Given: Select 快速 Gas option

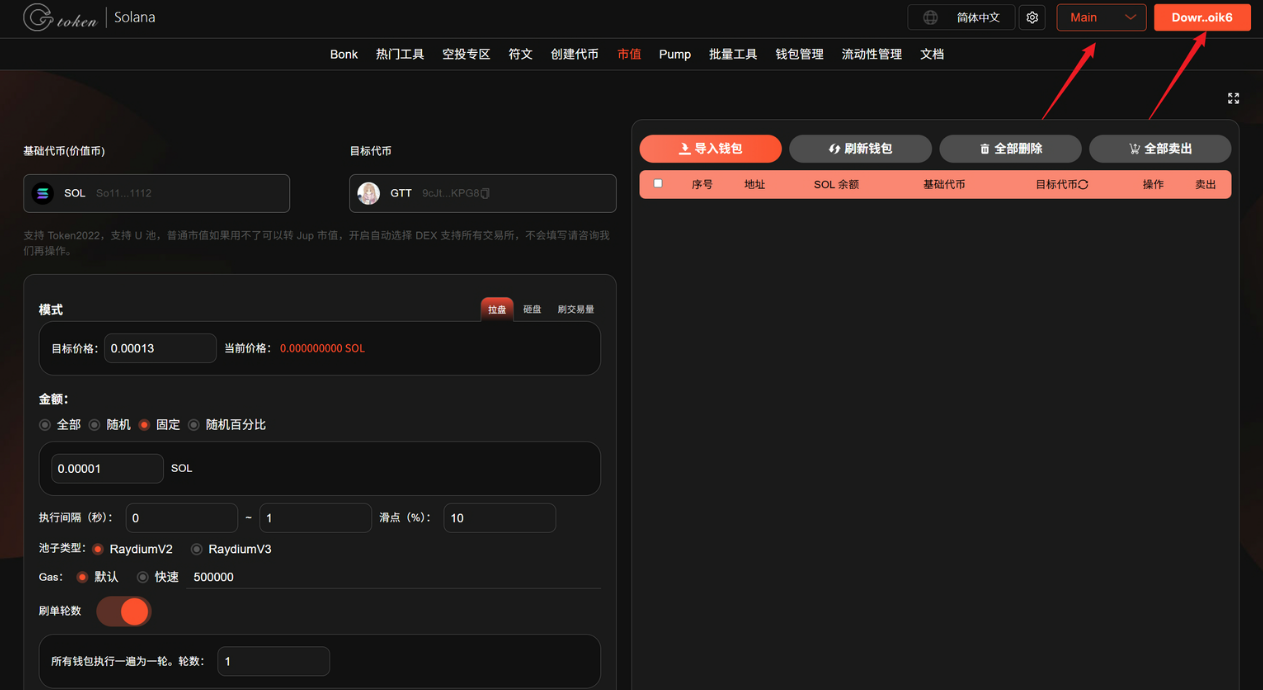Looking at the screenshot, I should [143, 577].
